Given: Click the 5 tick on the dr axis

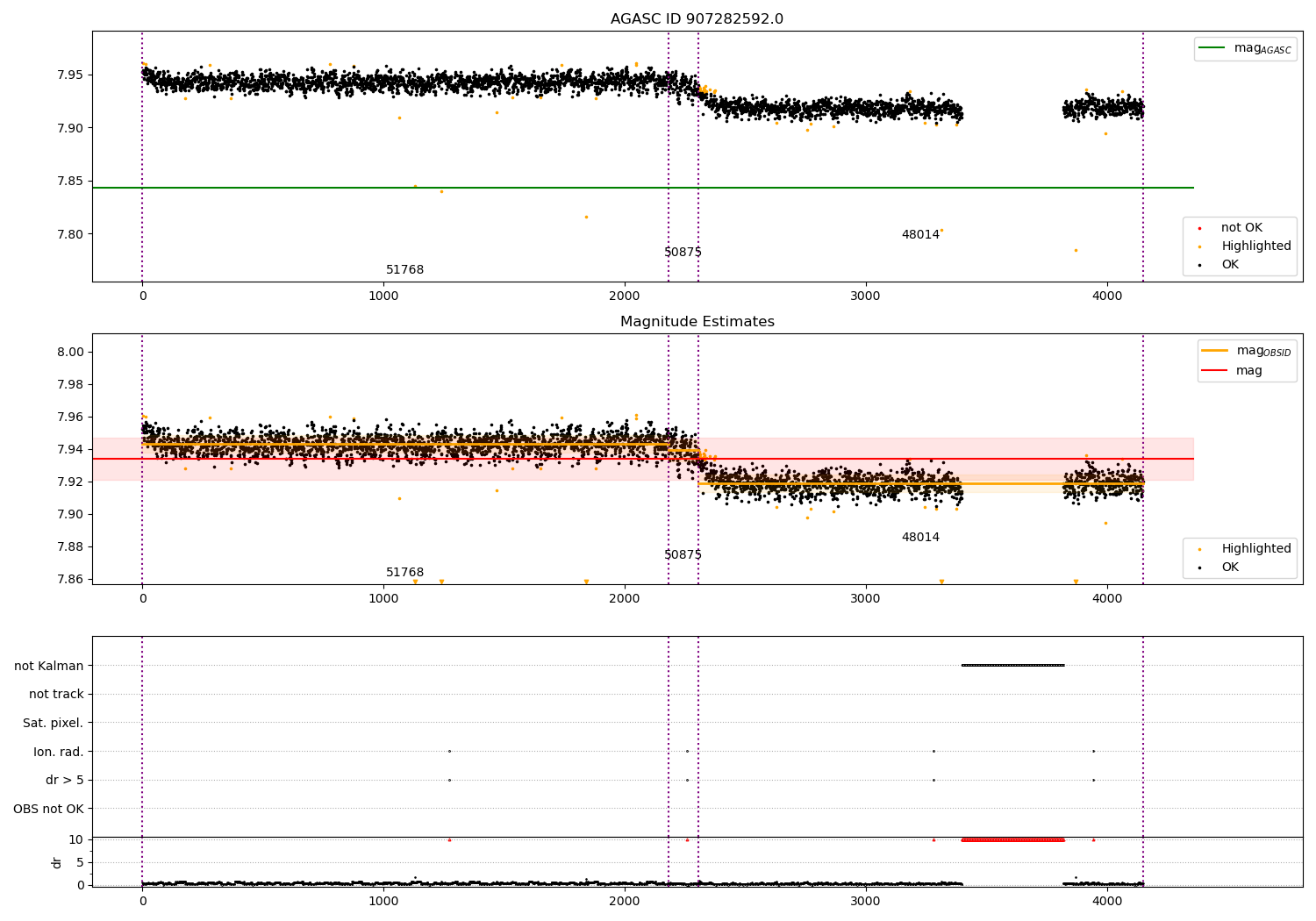Looking at the screenshot, I should (x=80, y=862).
